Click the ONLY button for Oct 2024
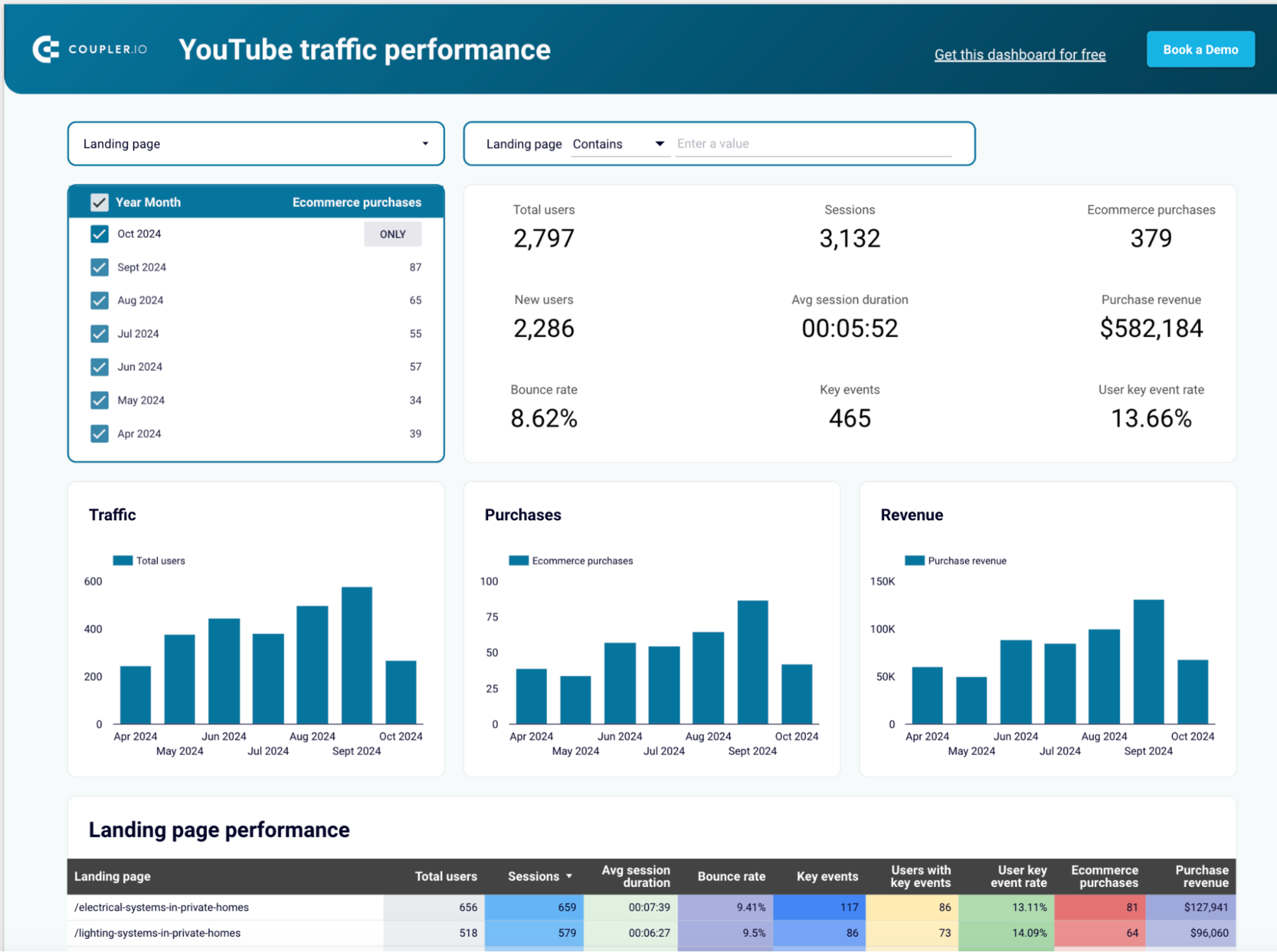 [392, 234]
